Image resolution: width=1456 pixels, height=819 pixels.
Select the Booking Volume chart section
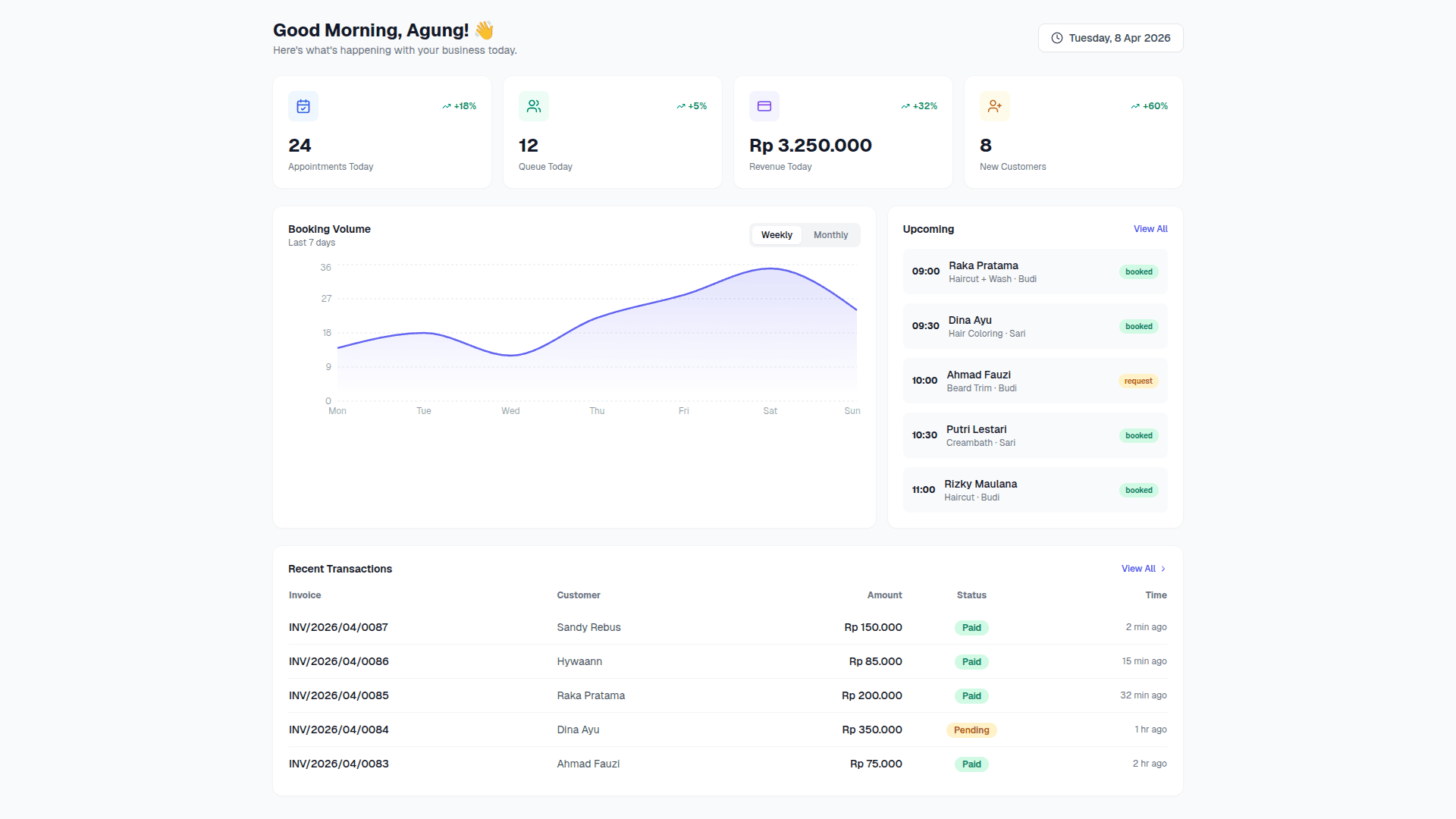(329, 228)
